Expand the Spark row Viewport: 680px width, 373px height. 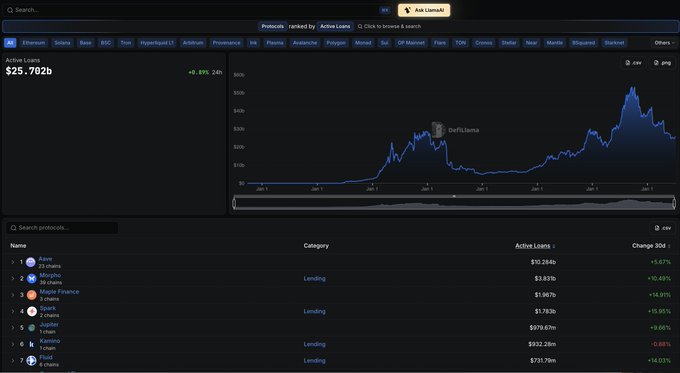click(x=13, y=311)
